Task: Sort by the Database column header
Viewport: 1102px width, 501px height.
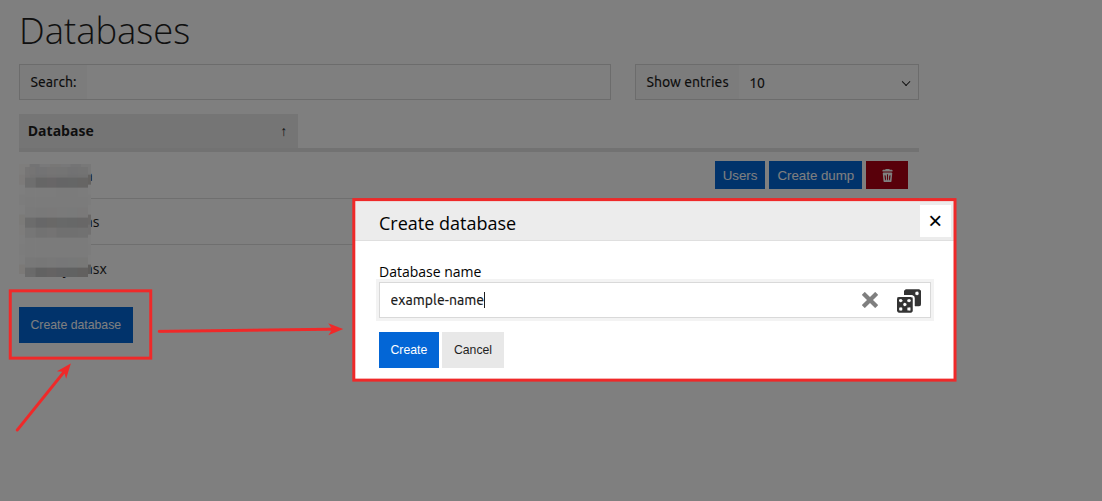Action: point(61,131)
